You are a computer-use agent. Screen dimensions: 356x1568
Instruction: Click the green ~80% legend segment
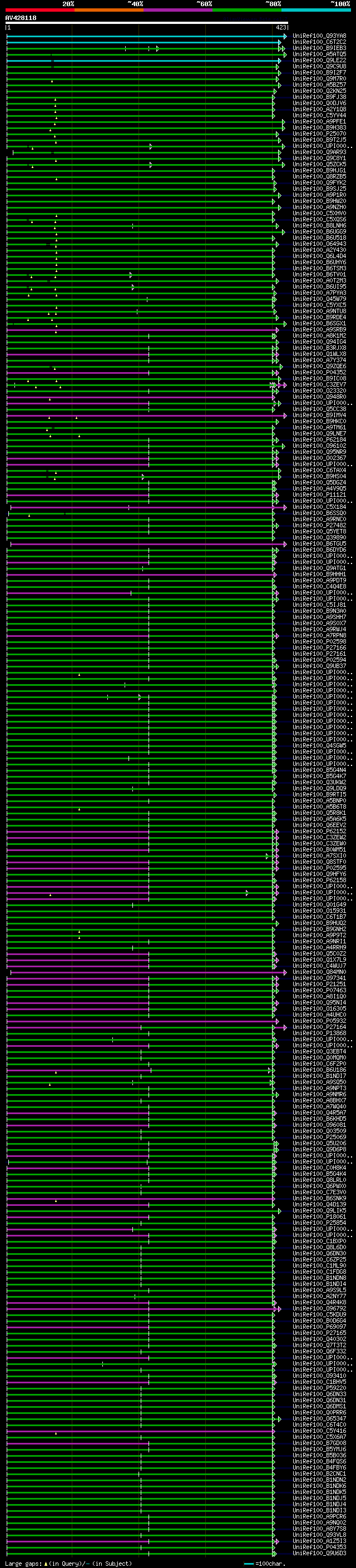247,10
